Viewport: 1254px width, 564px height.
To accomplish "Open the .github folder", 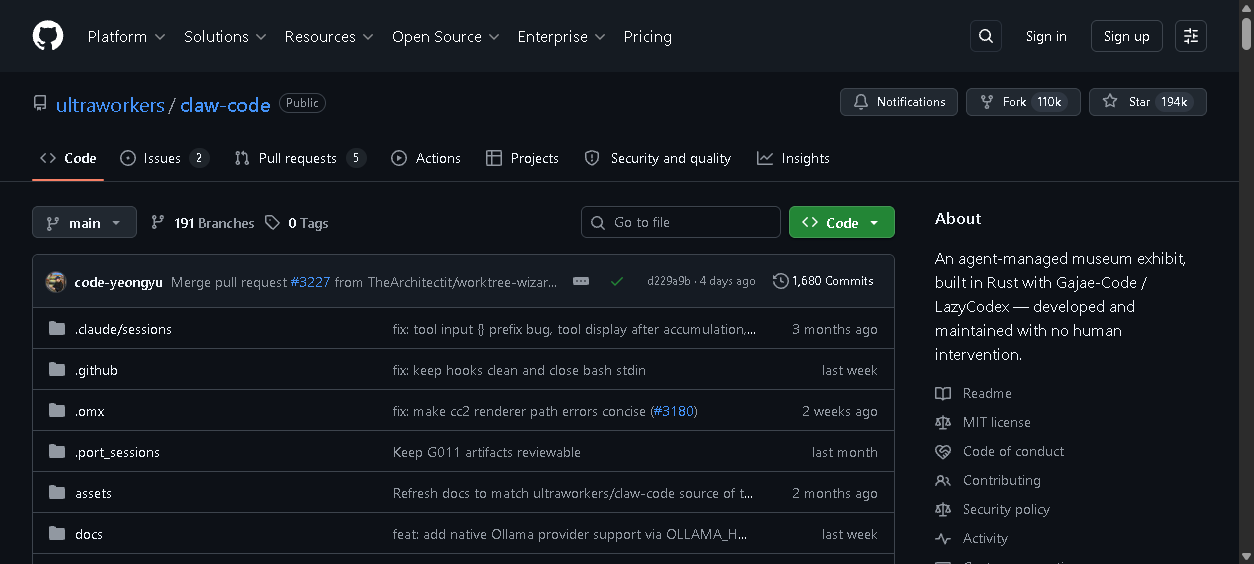I will tap(96, 370).
